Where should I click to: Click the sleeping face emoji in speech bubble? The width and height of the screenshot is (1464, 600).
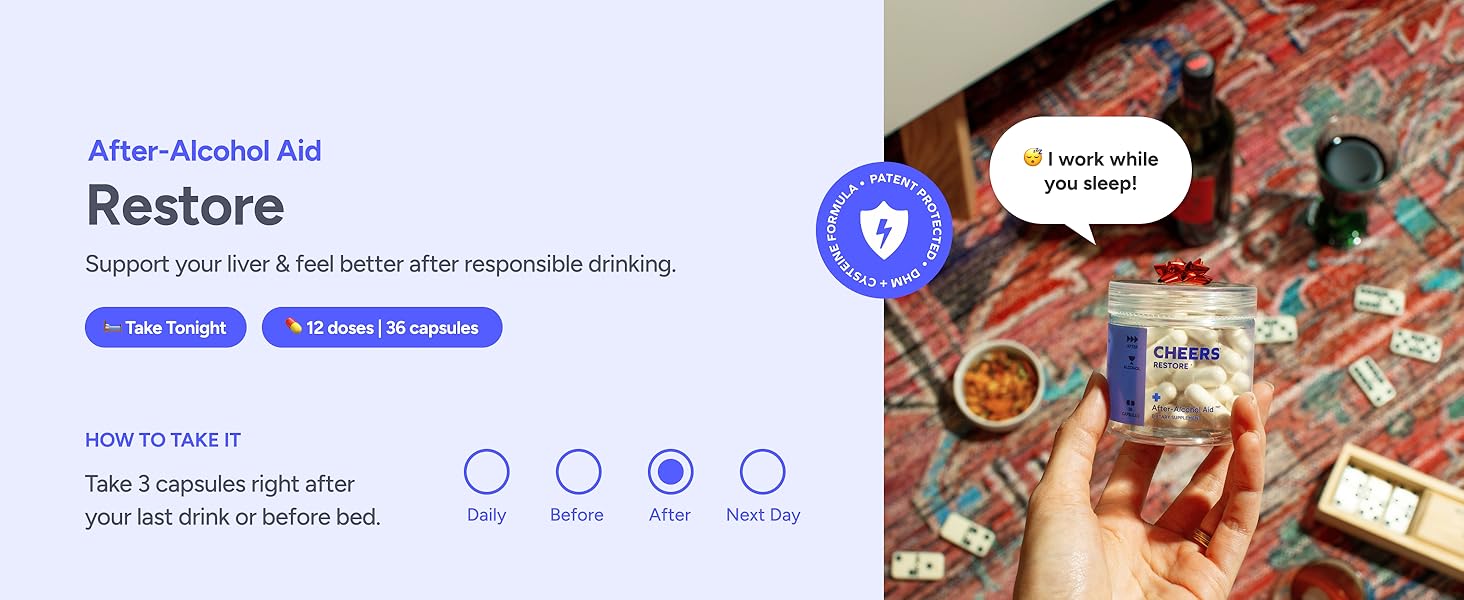(1033, 158)
